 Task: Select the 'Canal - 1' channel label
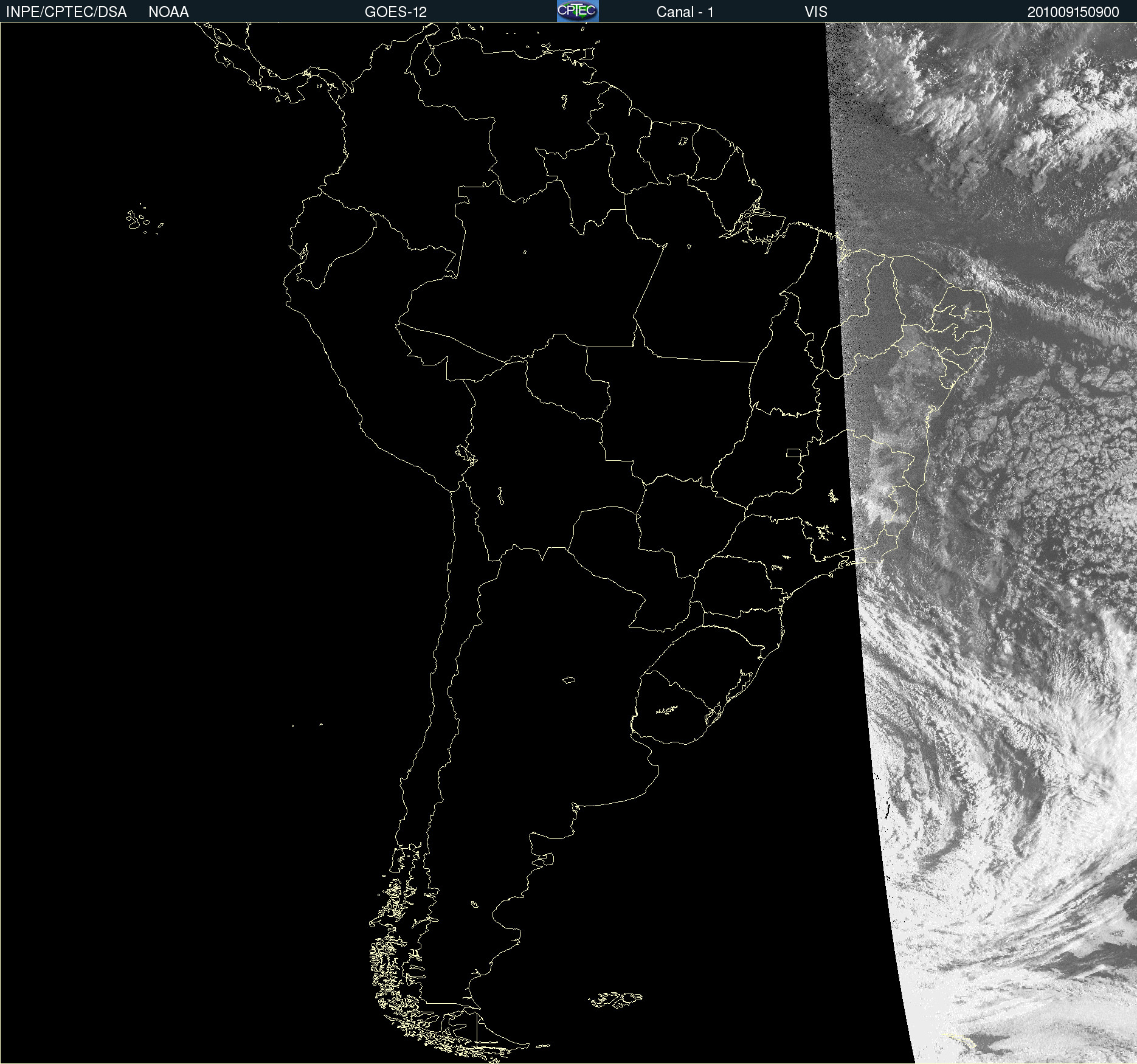[685, 12]
